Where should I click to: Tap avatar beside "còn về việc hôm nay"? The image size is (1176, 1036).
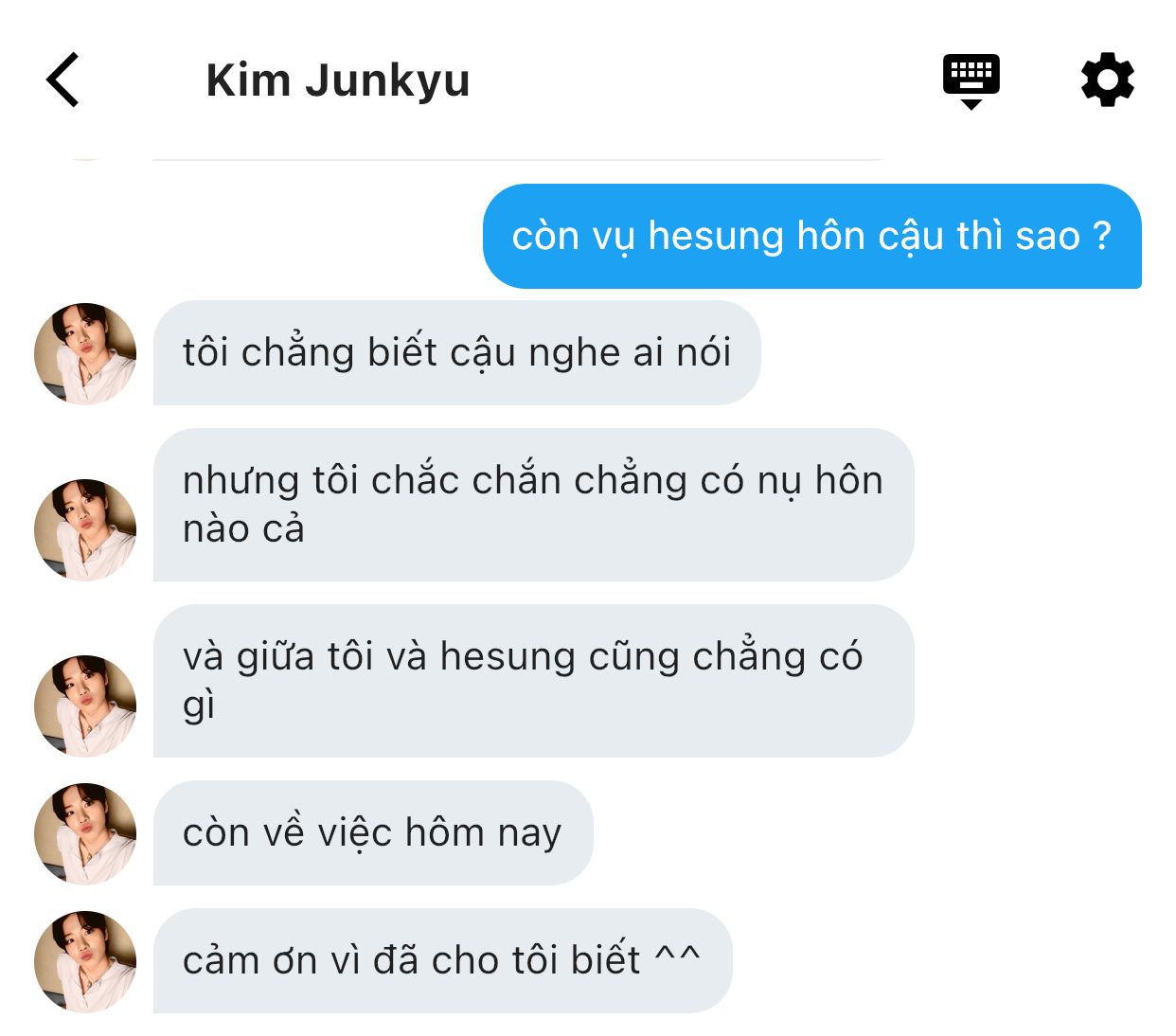(x=85, y=833)
